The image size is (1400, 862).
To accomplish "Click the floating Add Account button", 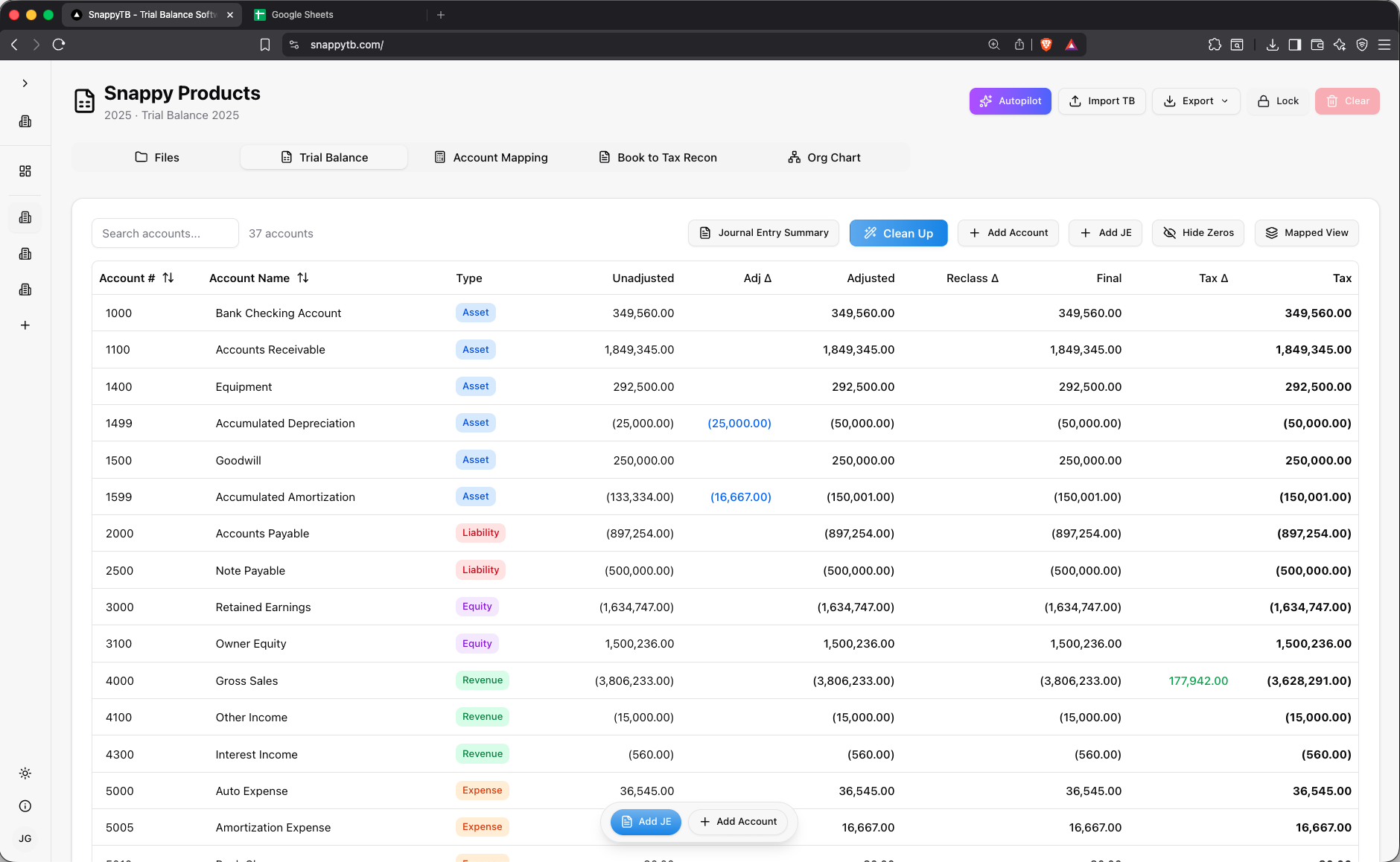I will 738,822.
